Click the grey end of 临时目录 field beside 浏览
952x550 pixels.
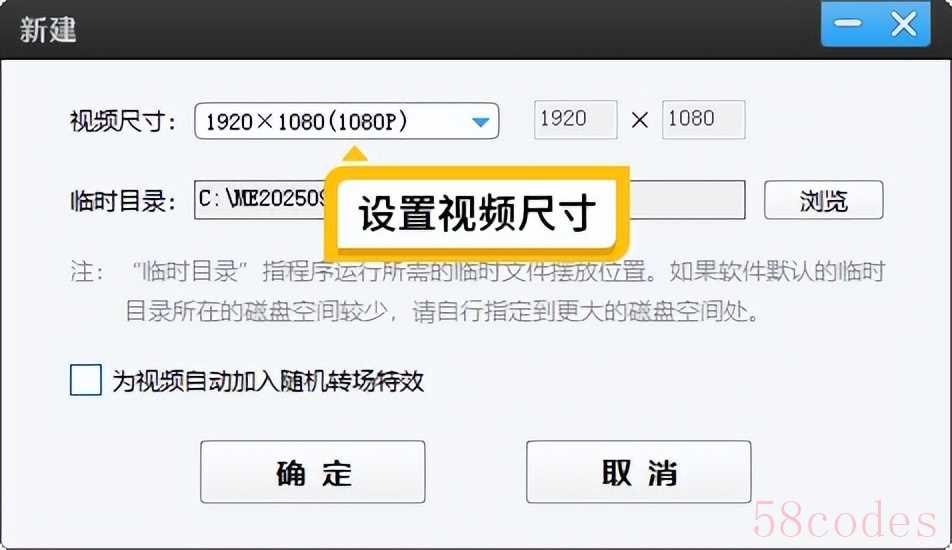pos(687,200)
